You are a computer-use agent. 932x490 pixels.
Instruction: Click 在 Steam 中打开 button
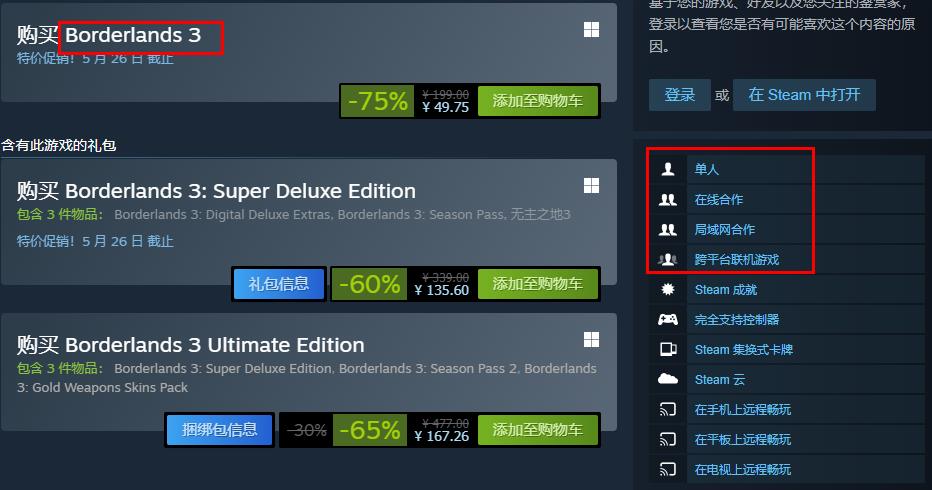804,95
